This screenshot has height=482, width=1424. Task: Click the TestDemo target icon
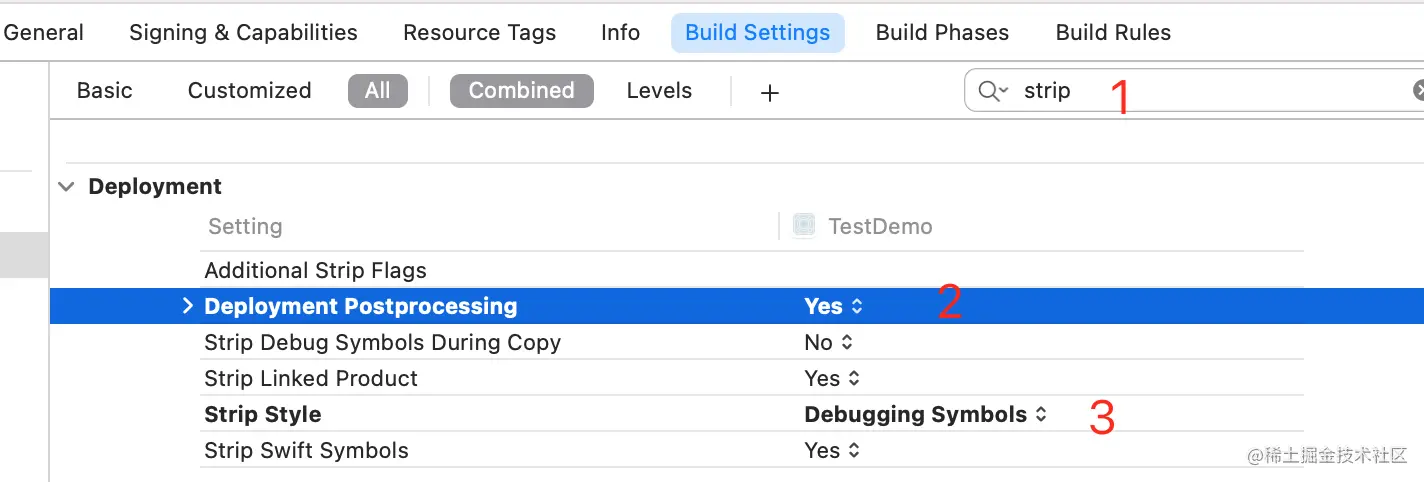[803, 226]
